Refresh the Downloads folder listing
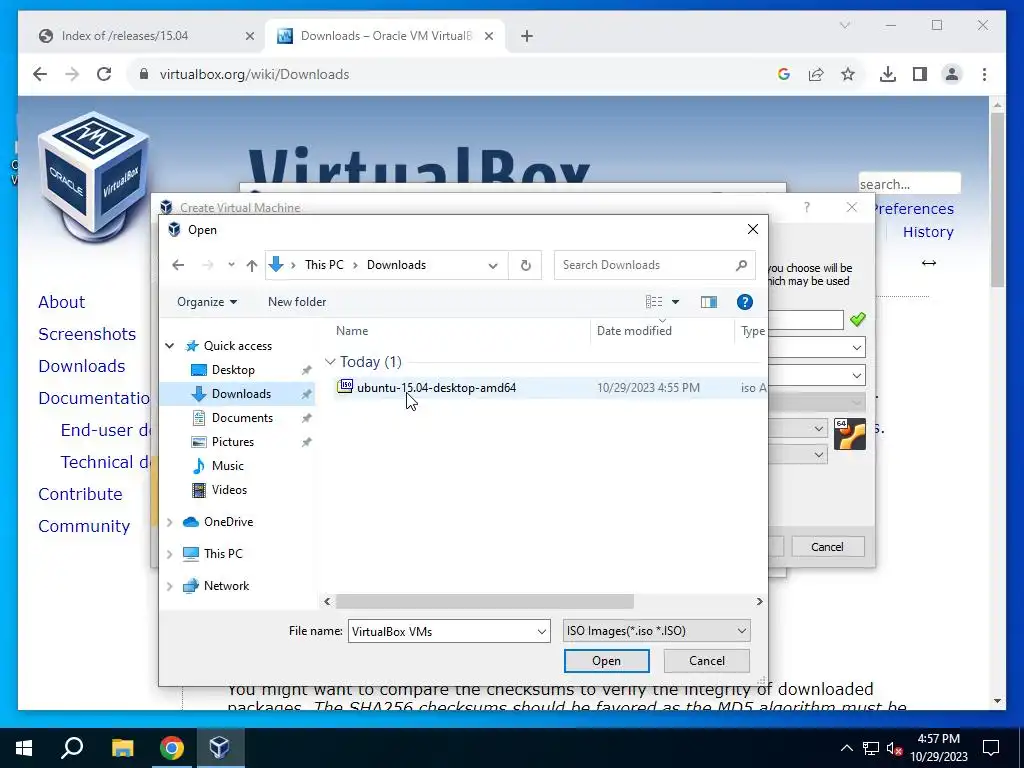Image resolution: width=1024 pixels, height=768 pixels. click(x=525, y=265)
